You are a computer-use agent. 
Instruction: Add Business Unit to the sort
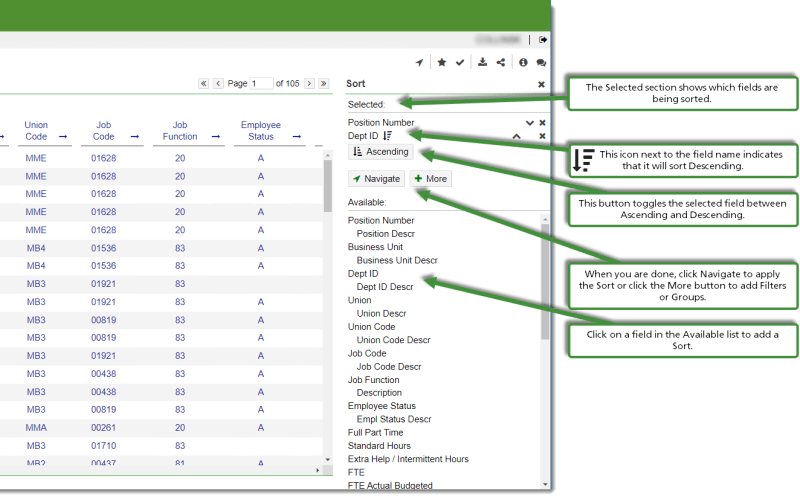(x=376, y=247)
